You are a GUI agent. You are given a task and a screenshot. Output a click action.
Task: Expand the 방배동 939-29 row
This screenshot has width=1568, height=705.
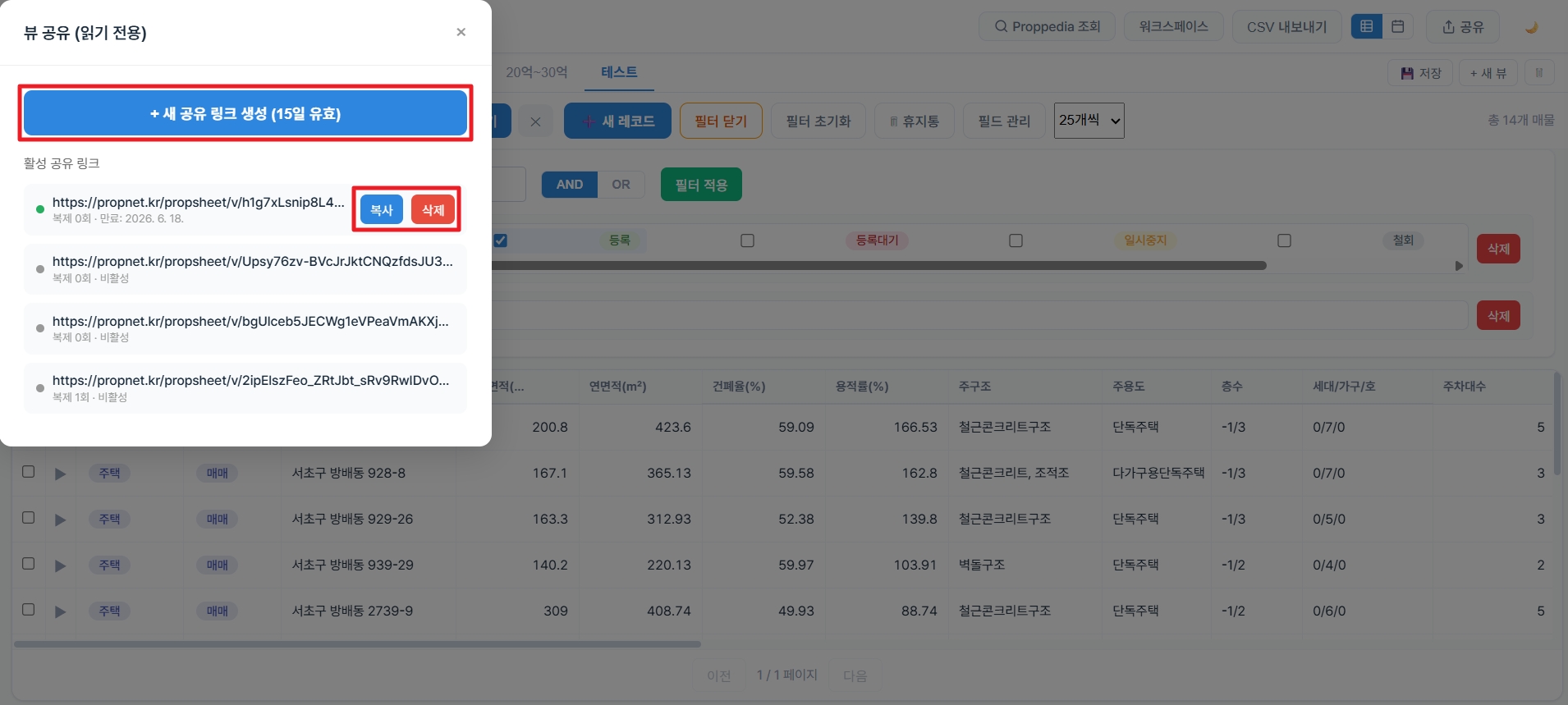click(x=60, y=565)
